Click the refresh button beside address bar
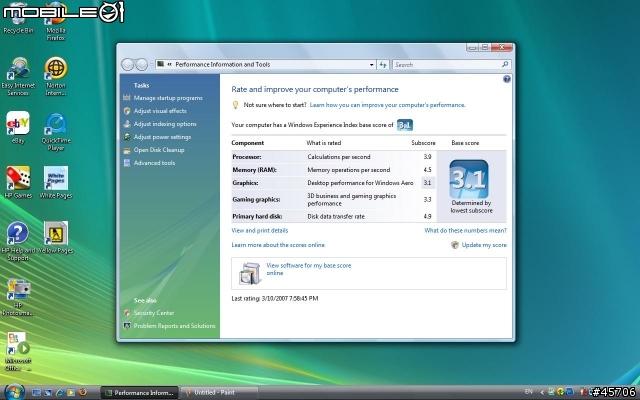The height and width of the screenshot is (400, 640). tap(382, 64)
